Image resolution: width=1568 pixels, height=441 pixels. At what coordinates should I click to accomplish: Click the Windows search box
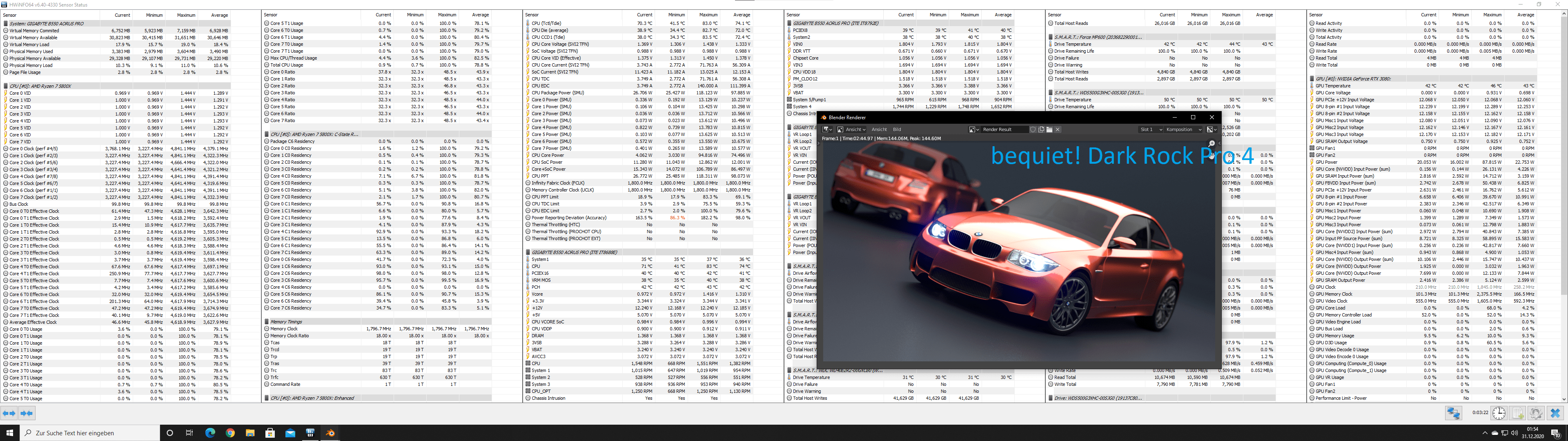coord(89,433)
